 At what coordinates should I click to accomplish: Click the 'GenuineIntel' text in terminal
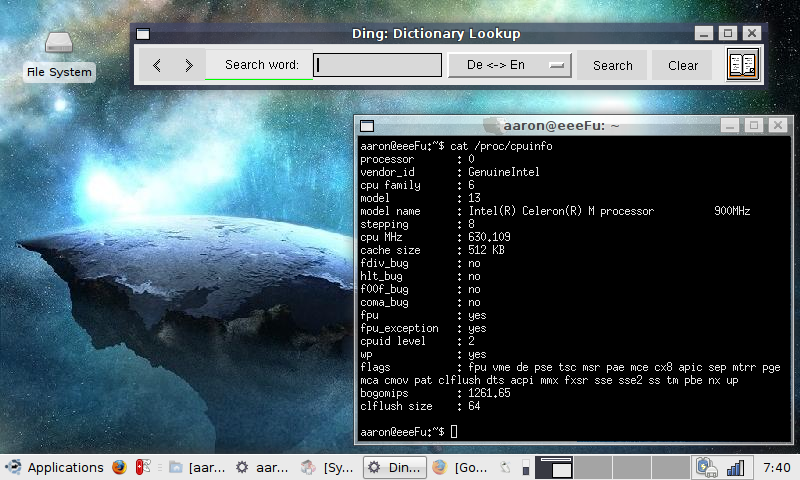504,172
